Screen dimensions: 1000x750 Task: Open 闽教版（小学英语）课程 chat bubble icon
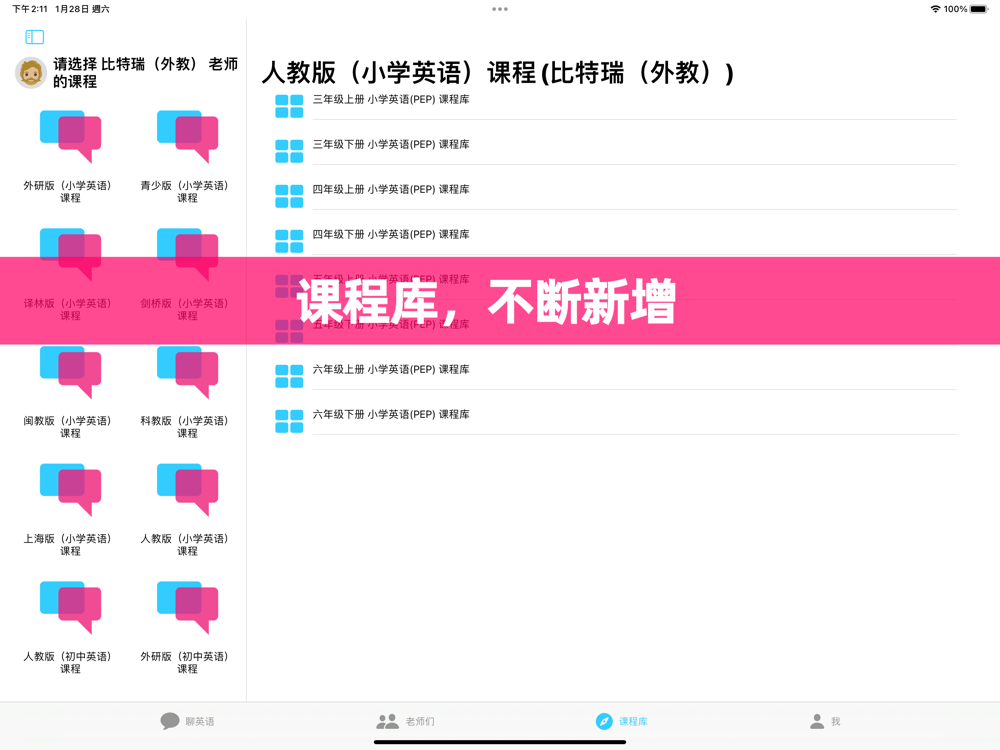tap(70, 372)
